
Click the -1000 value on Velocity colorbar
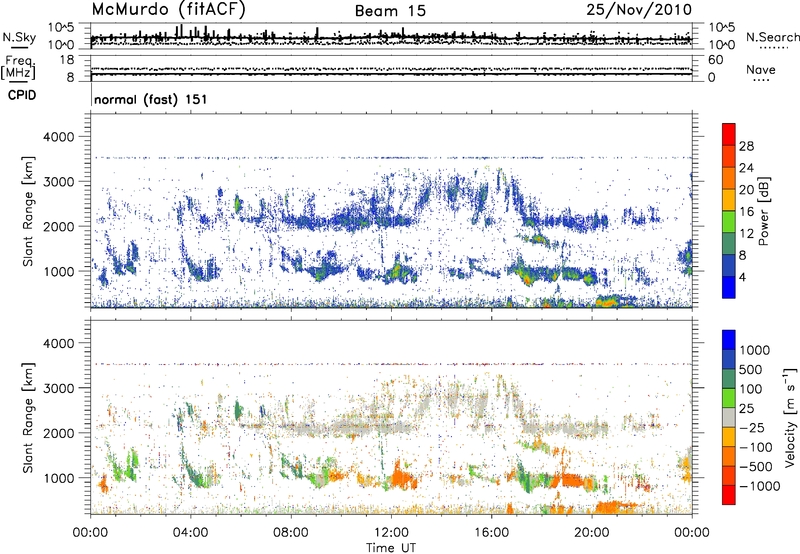coord(760,486)
